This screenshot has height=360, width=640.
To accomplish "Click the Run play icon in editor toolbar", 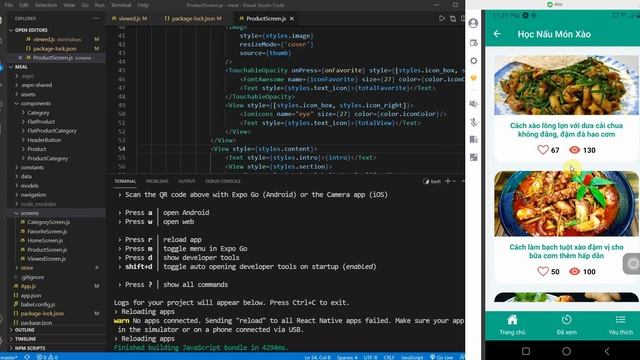I will pos(442,18).
